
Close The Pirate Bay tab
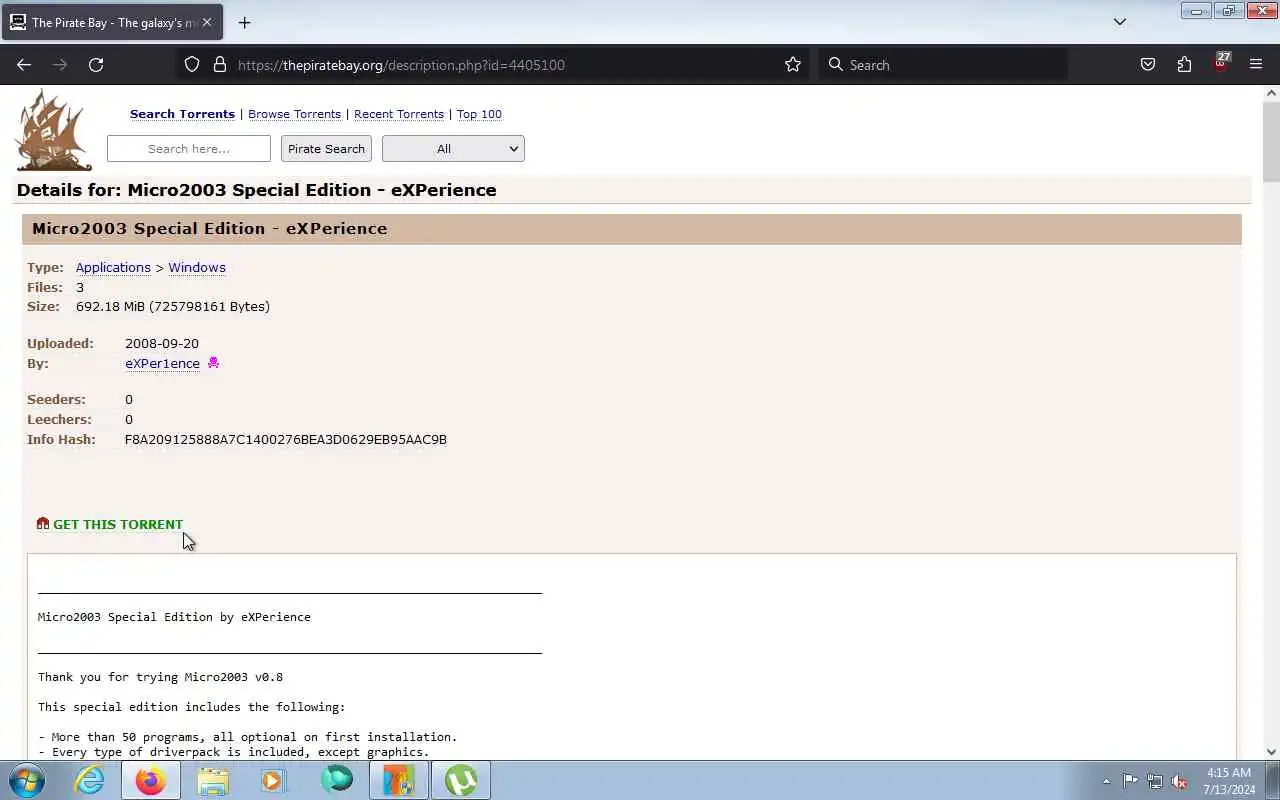pos(207,22)
